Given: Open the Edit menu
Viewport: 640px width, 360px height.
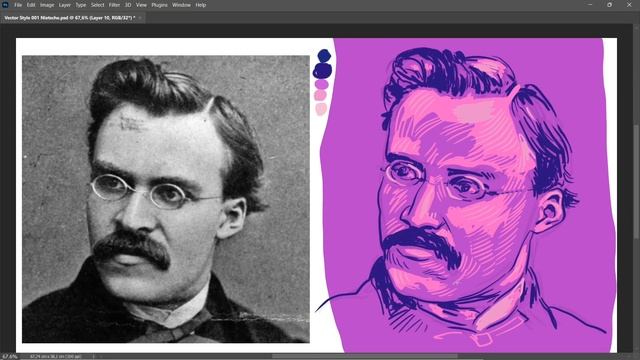Looking at the screenshot, I should pyautogui.click(x=31, y=5).
